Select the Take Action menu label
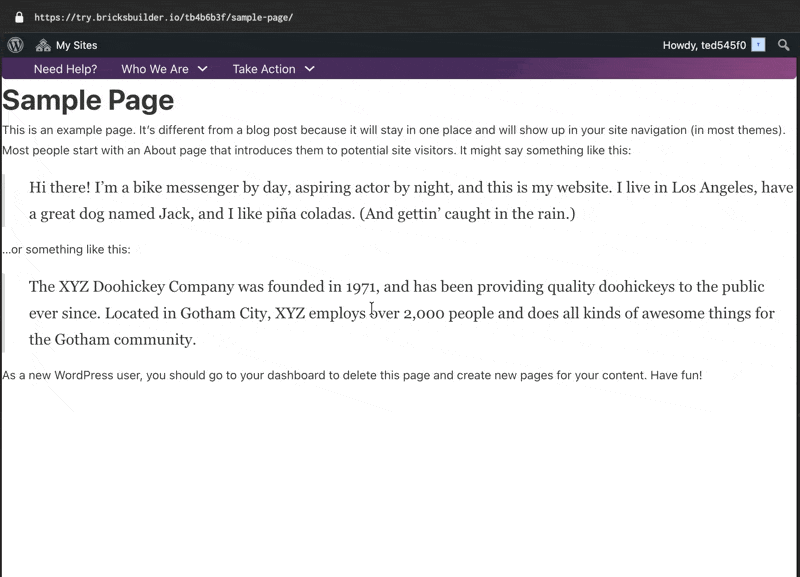800x577 pixels. (x=263, y=69)
